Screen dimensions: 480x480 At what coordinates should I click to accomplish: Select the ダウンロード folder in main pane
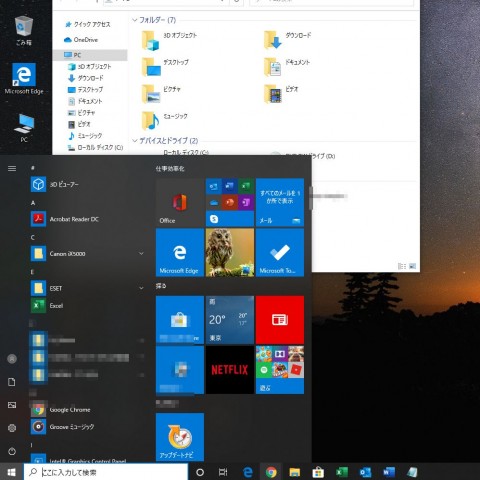tap(287, 40)
